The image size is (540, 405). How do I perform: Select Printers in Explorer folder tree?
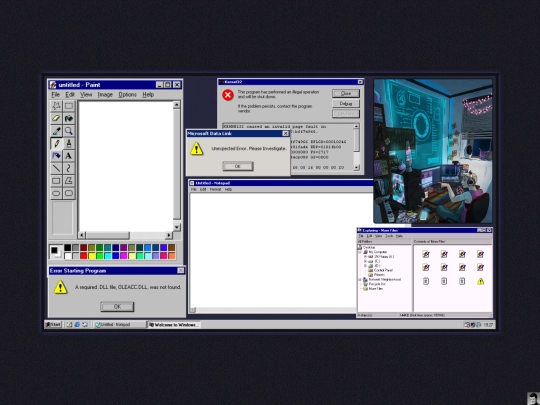[x=379, y=275]
